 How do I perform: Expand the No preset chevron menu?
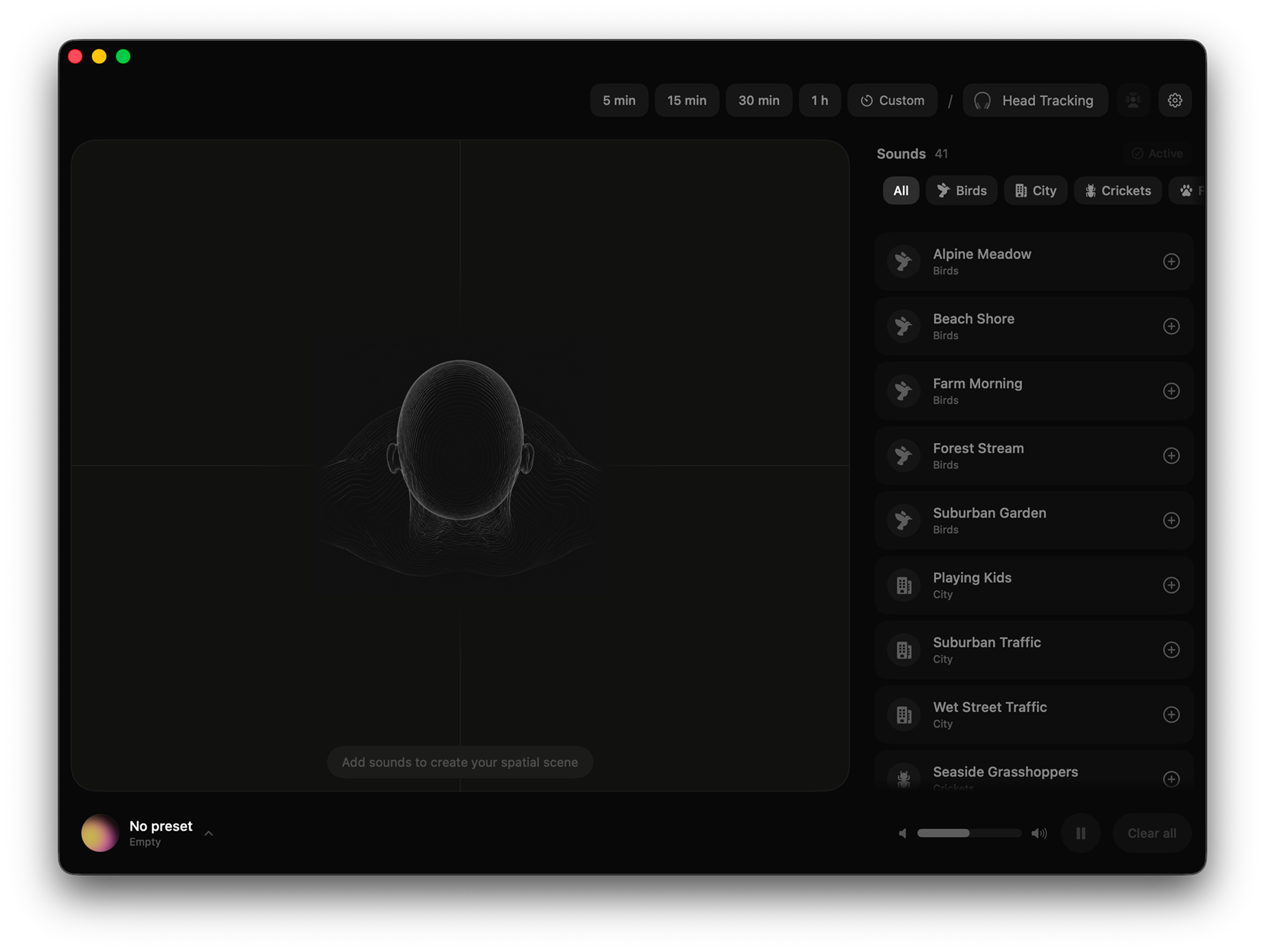(x=208, y=834)
